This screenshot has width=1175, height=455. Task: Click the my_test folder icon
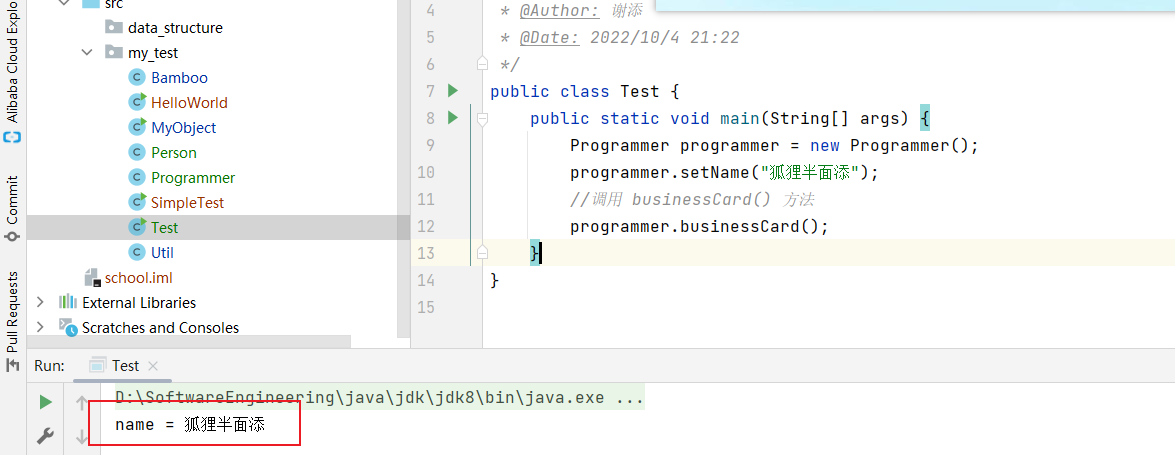(x=114, y=53)
